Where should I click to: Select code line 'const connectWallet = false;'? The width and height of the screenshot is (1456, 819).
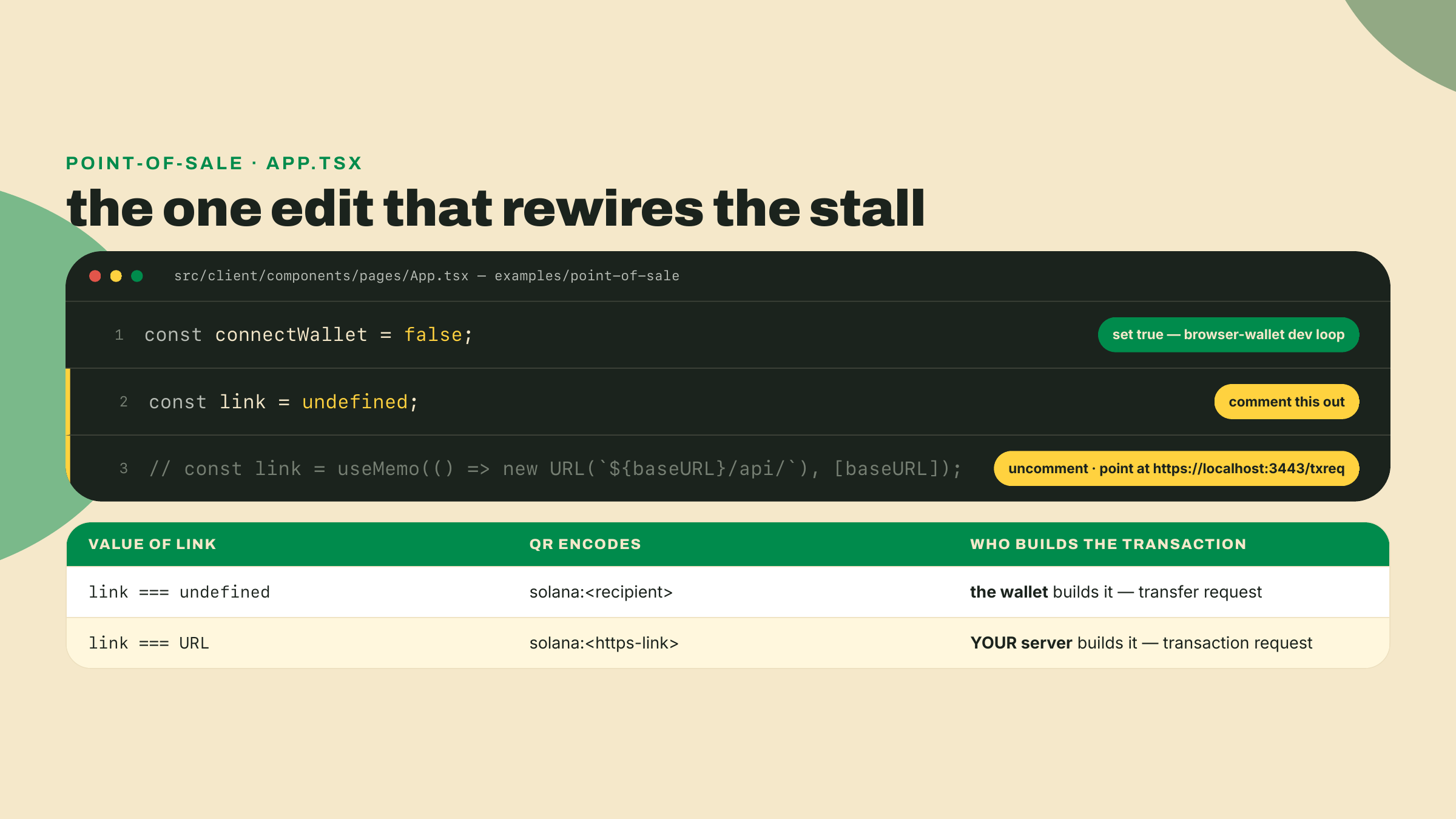point(308,335)
